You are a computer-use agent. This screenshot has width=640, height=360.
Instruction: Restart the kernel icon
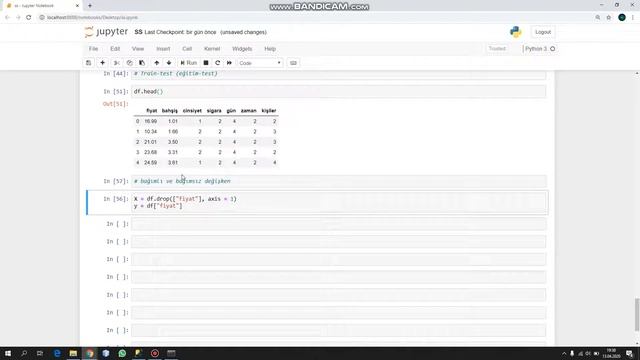coord(218,63)
